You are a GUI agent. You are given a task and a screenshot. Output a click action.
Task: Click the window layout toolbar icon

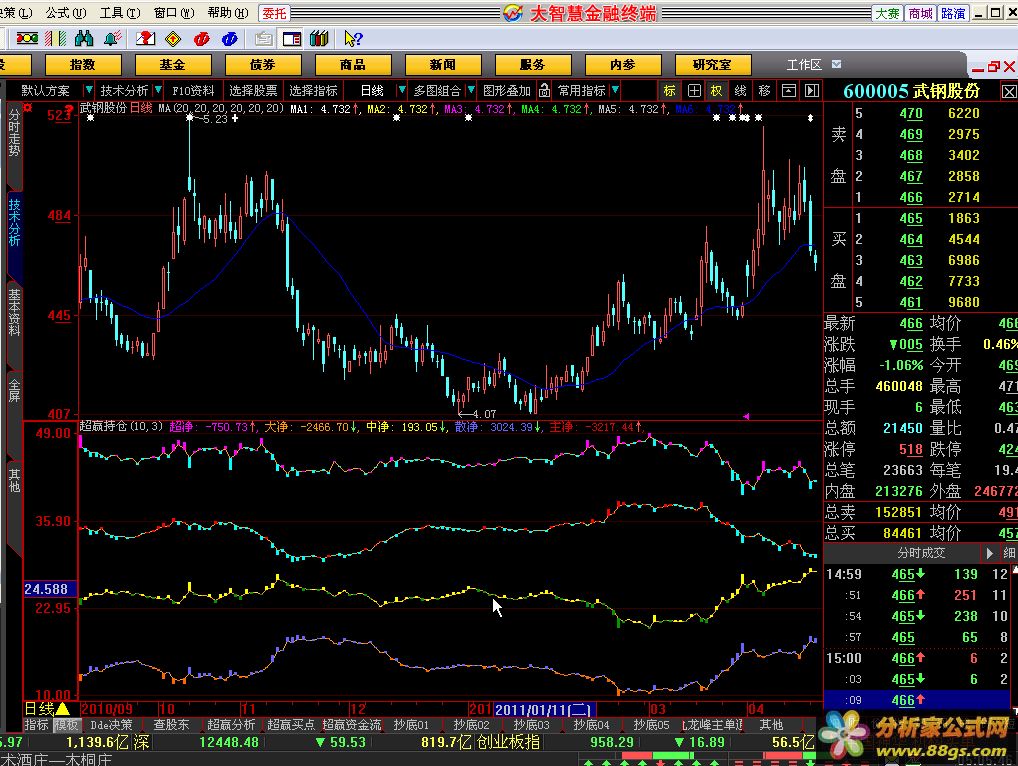pyautogui.click(x=292, y=39)
